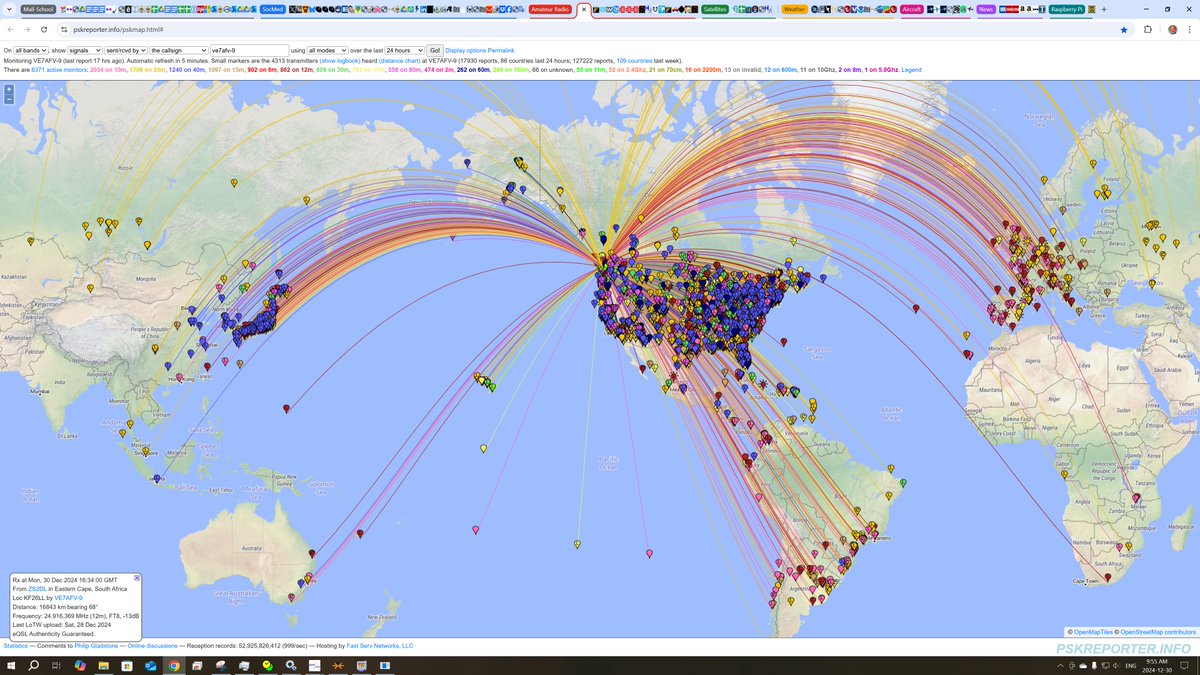Go back in browser history

click(x=9, y=30)
